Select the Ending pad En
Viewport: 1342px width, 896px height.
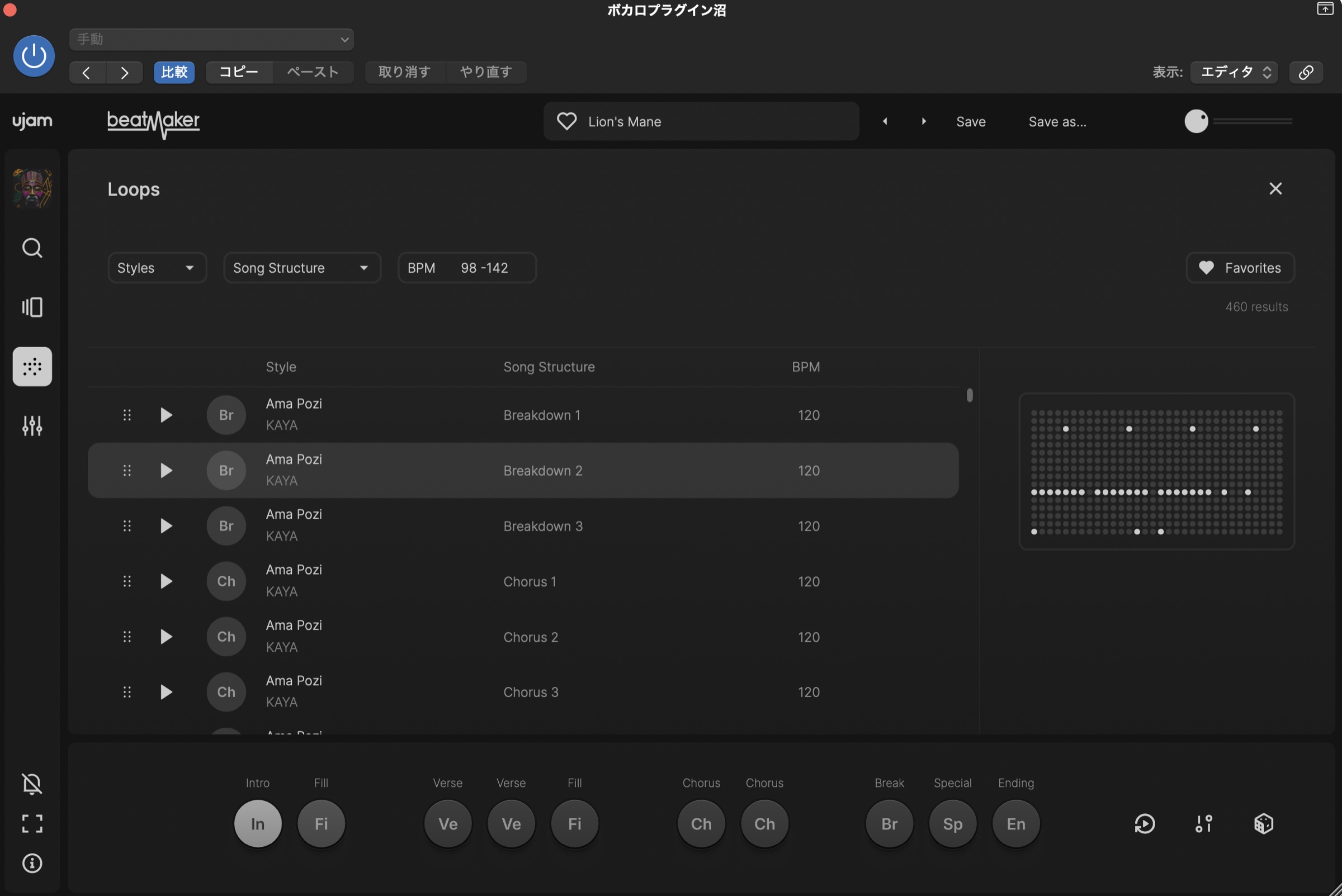[1016, 824]
